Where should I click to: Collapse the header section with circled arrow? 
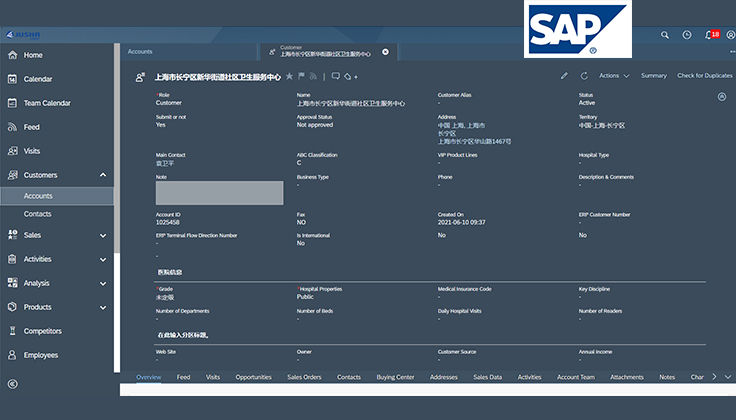click(x=722, y=97)
